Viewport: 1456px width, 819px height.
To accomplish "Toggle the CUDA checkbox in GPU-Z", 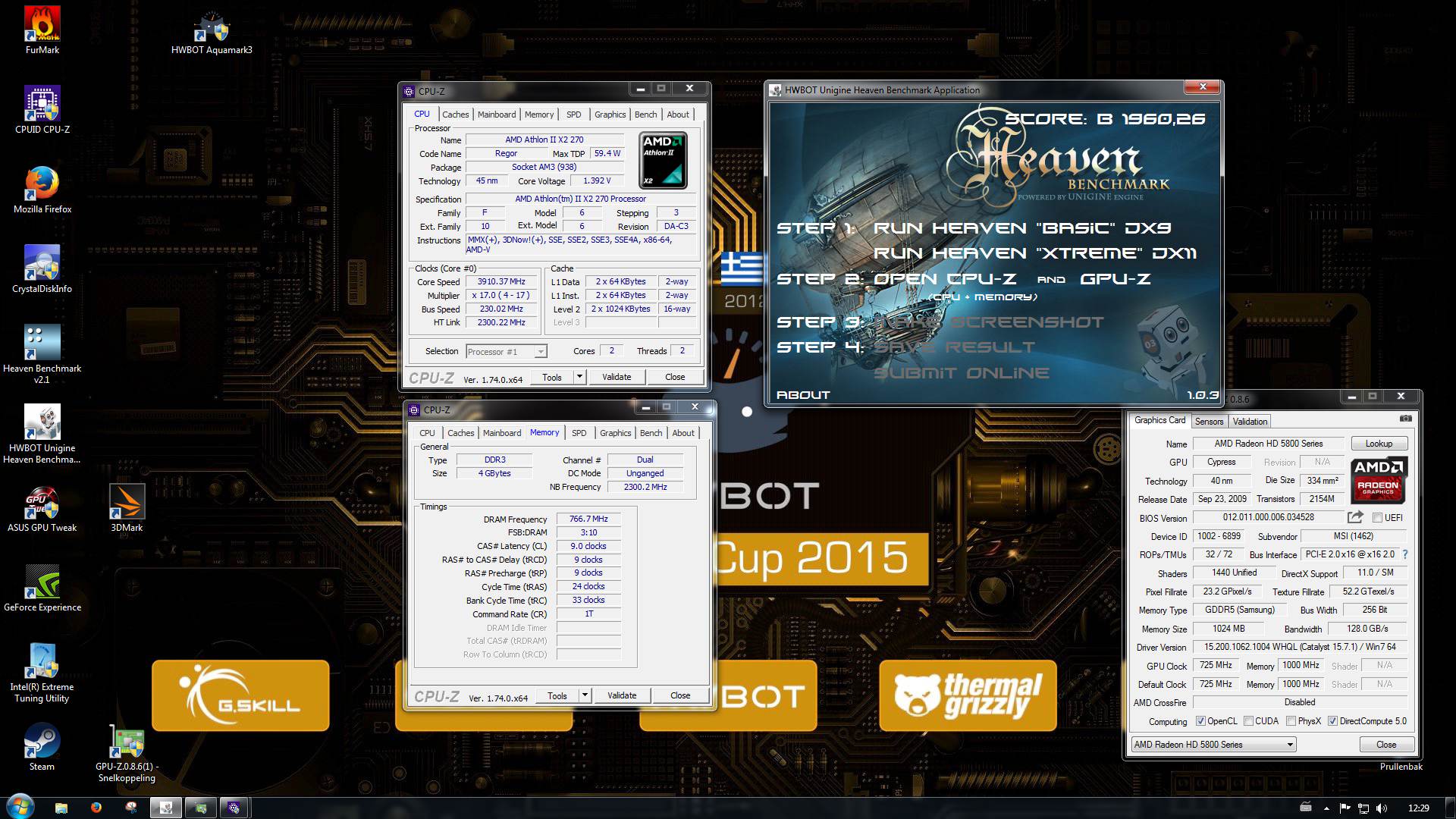I will click(x=1248, y=721).
